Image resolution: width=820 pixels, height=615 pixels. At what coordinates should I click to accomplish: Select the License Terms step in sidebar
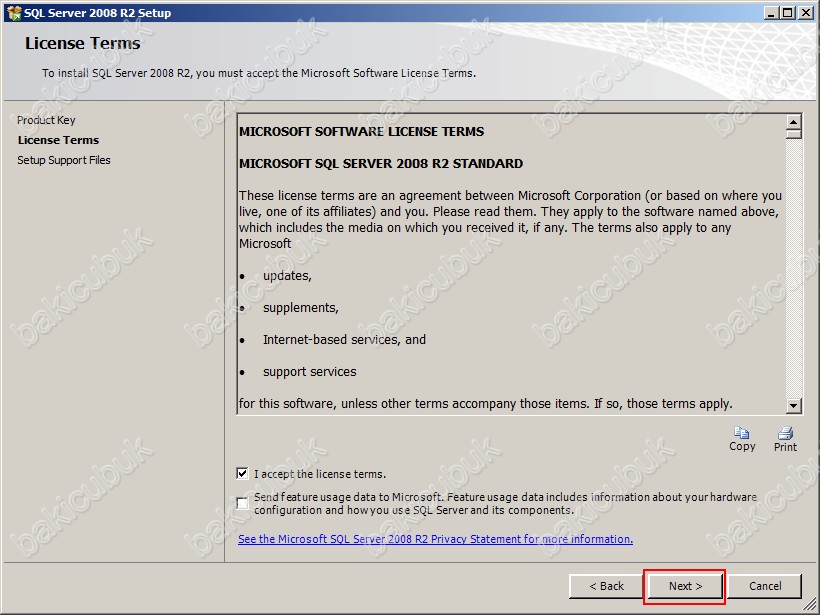click(x=58, y=140)
